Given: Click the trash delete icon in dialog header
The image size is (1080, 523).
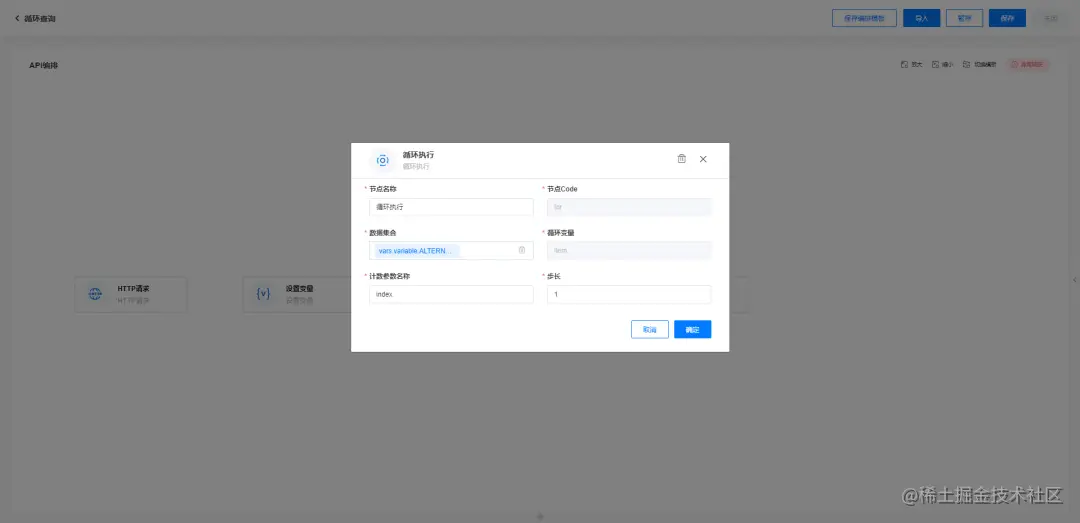Looking at the screenshot, I should 681,158.
